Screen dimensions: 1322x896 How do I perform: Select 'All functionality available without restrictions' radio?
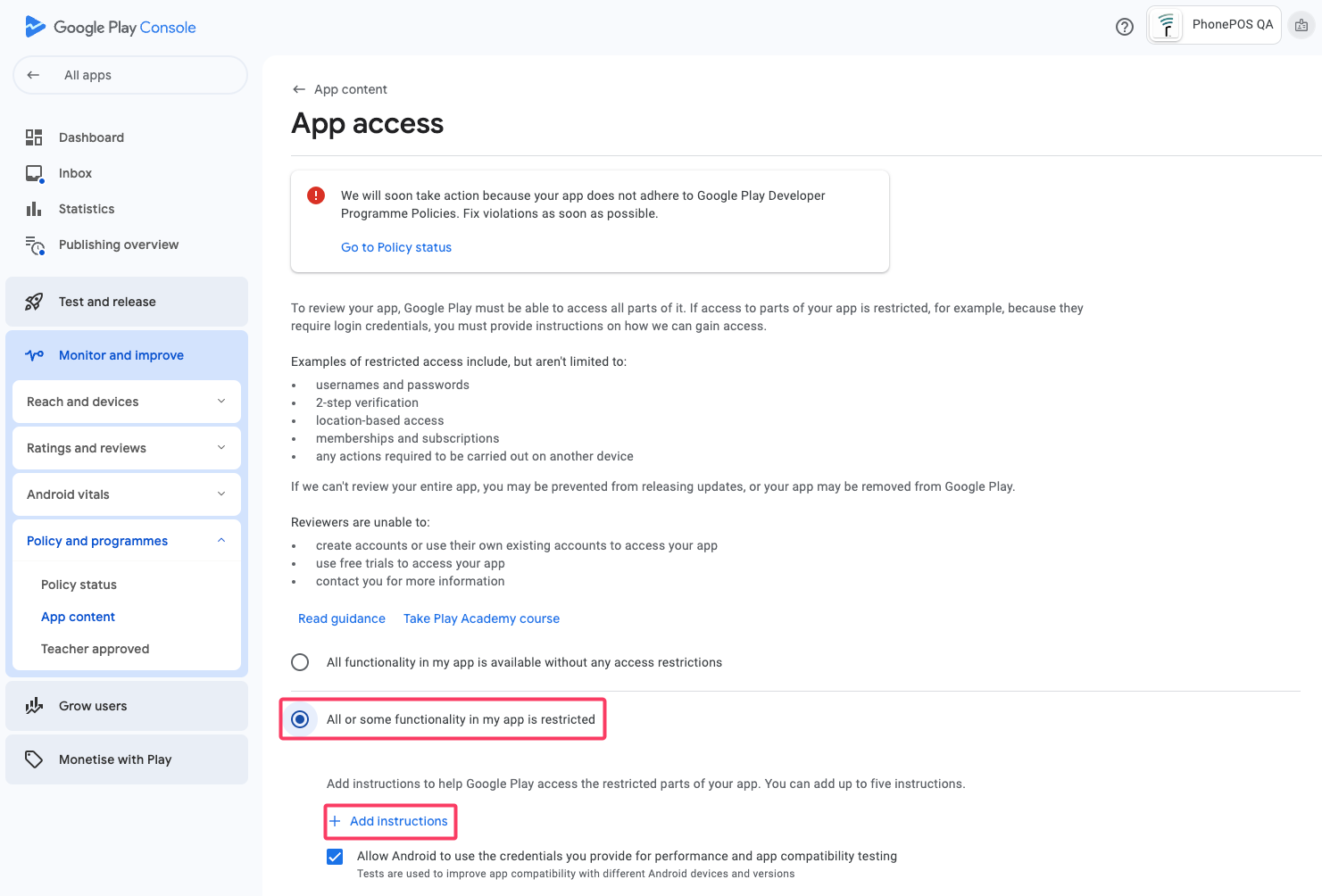coord(300,662)
